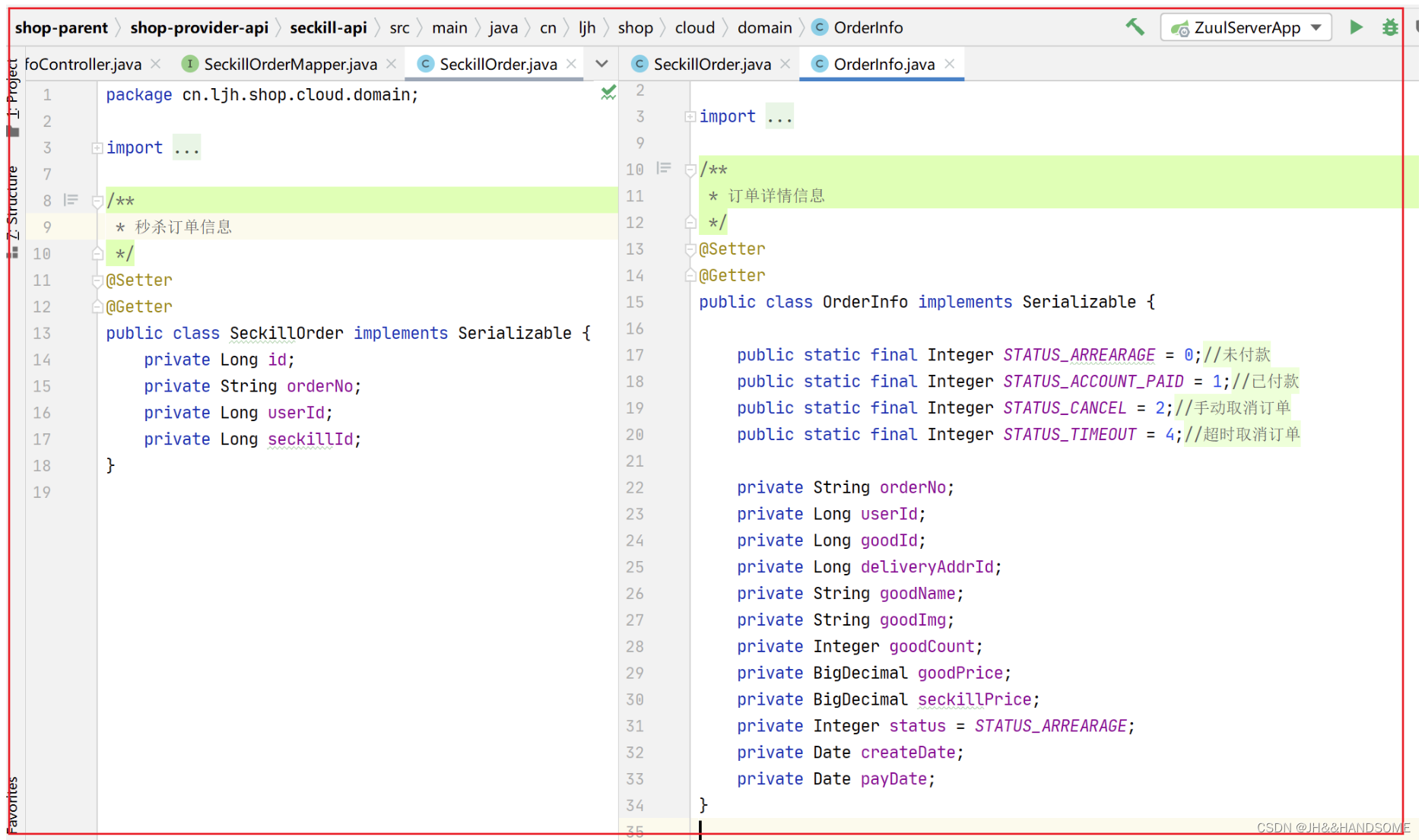Place cursor on seckillId field
The image size is (1422, 840).
(310, 439)
